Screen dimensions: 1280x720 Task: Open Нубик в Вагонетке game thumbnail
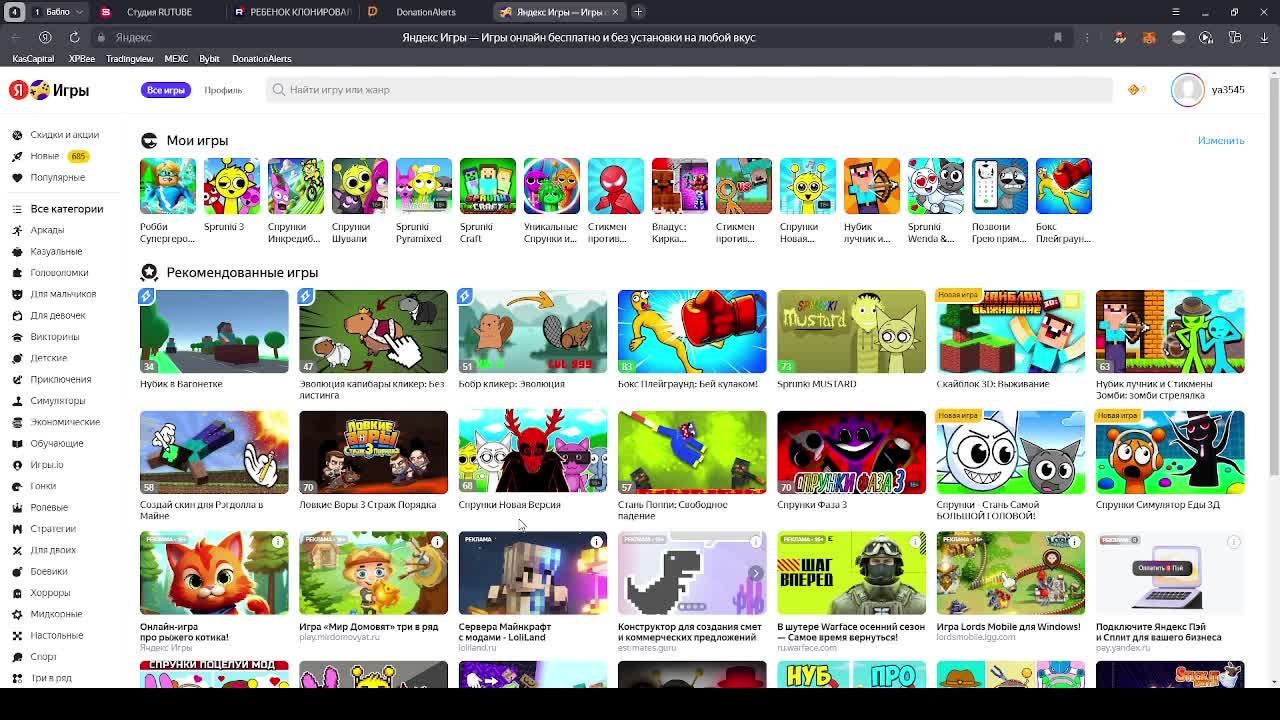(214, 331)
